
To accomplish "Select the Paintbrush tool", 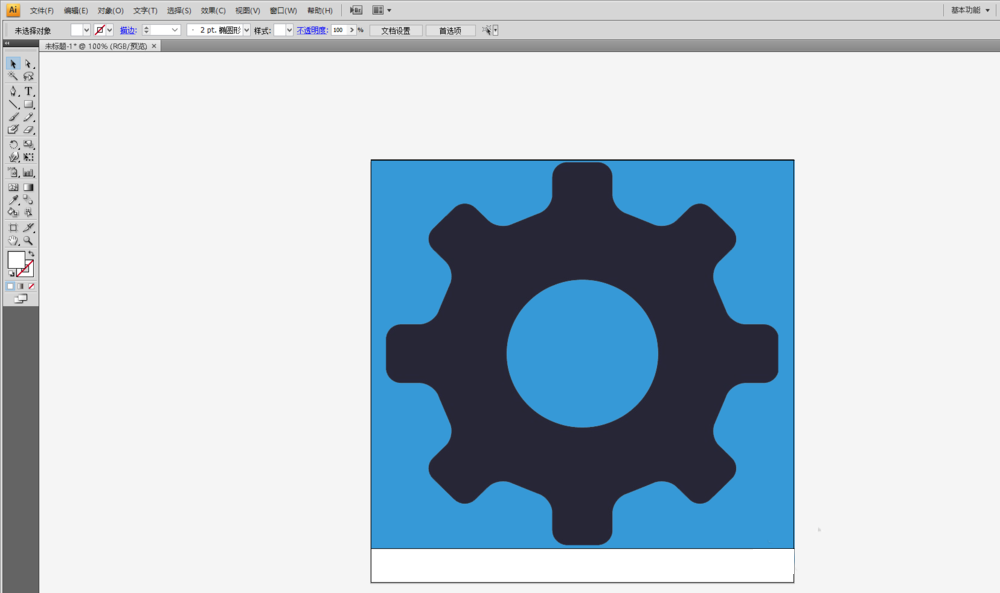I will (13, 117).
